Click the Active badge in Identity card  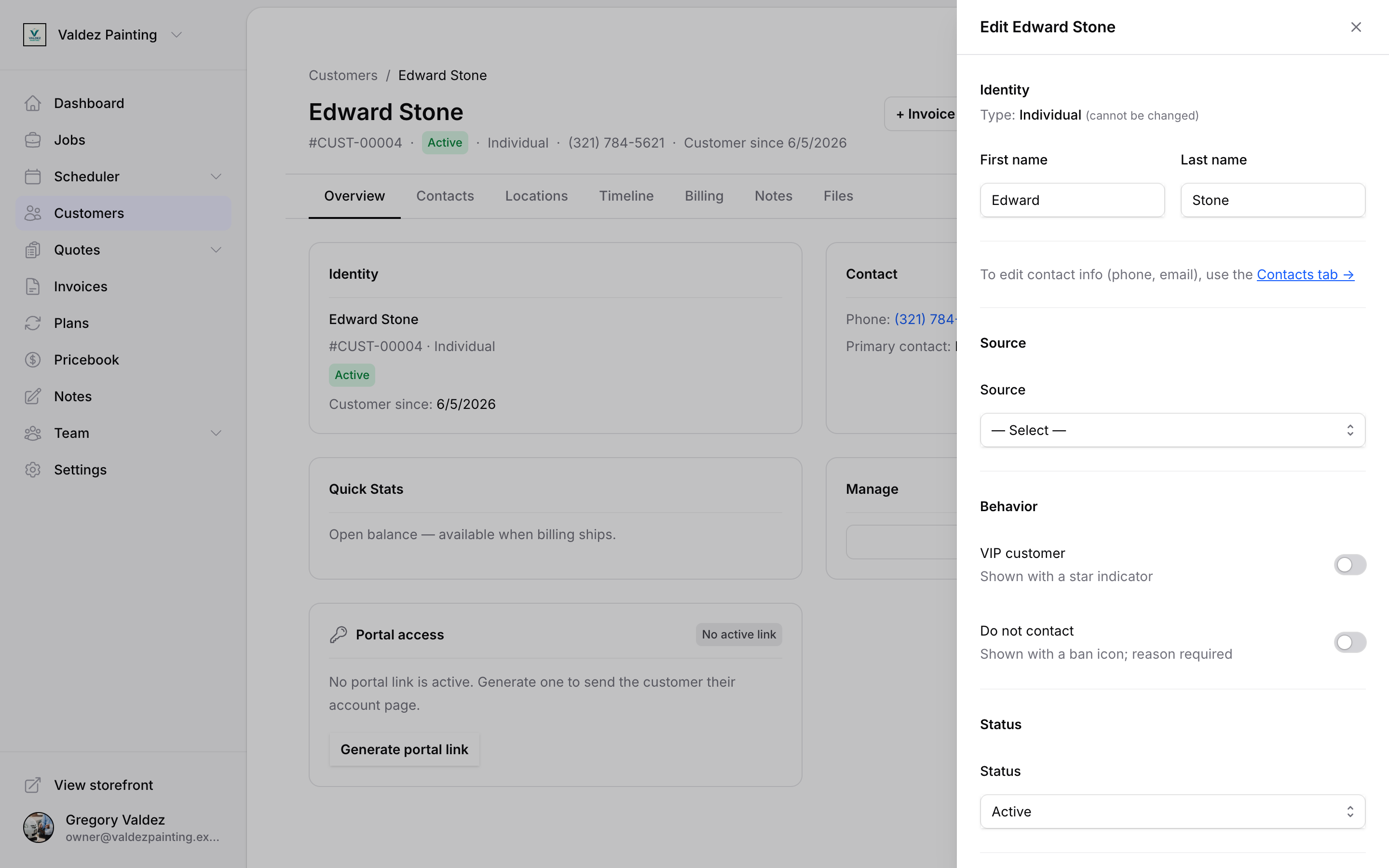coord(352,376)
